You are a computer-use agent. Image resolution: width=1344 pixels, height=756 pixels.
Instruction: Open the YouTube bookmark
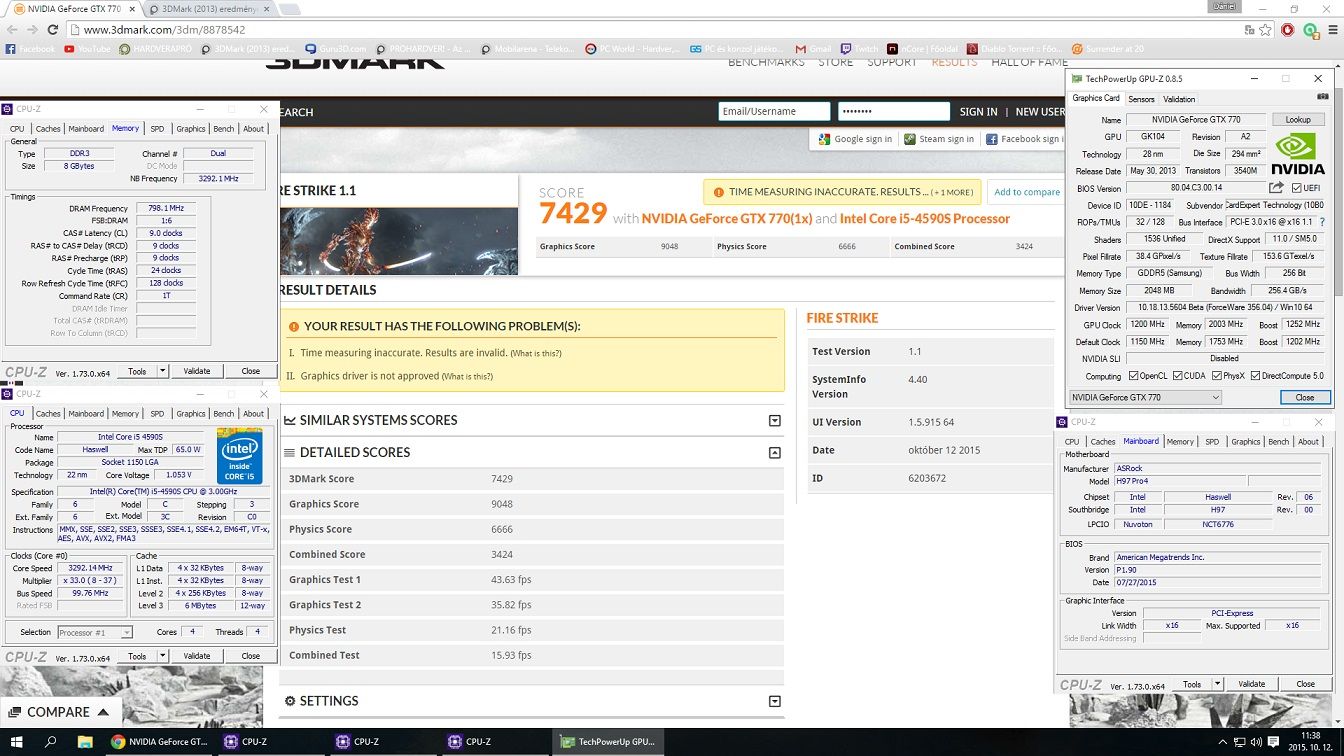[88, 49]
